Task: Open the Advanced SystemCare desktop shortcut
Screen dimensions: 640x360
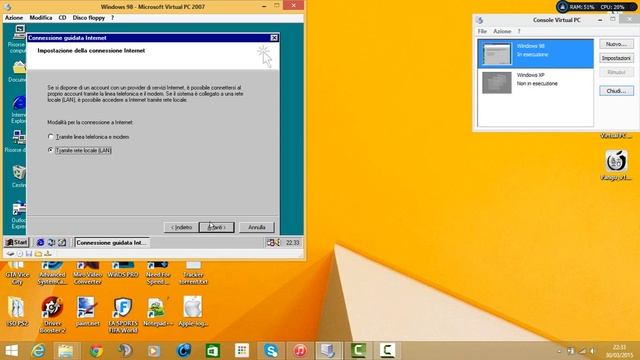Action: tap(52, 273)
